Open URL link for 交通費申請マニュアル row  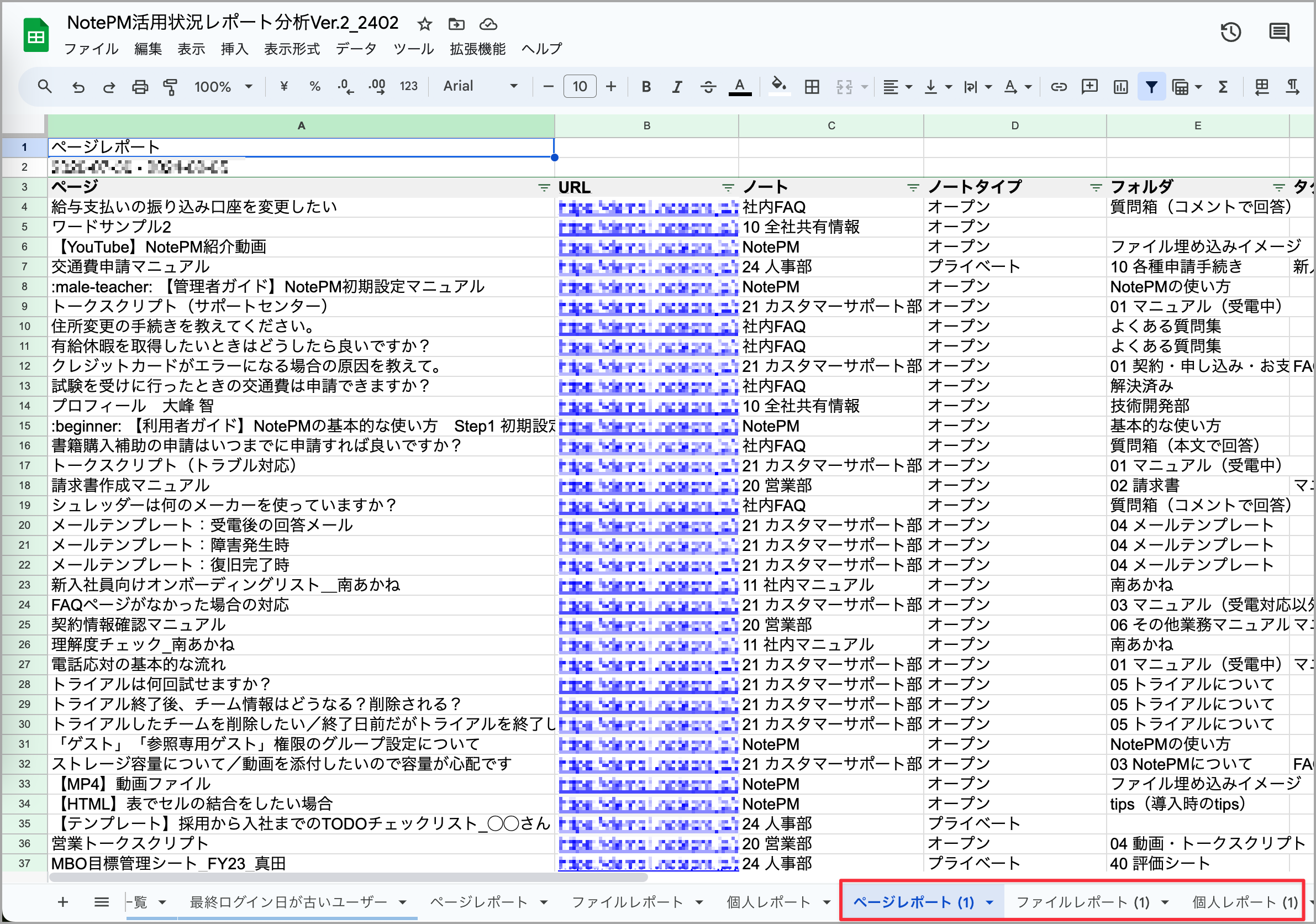648,267
